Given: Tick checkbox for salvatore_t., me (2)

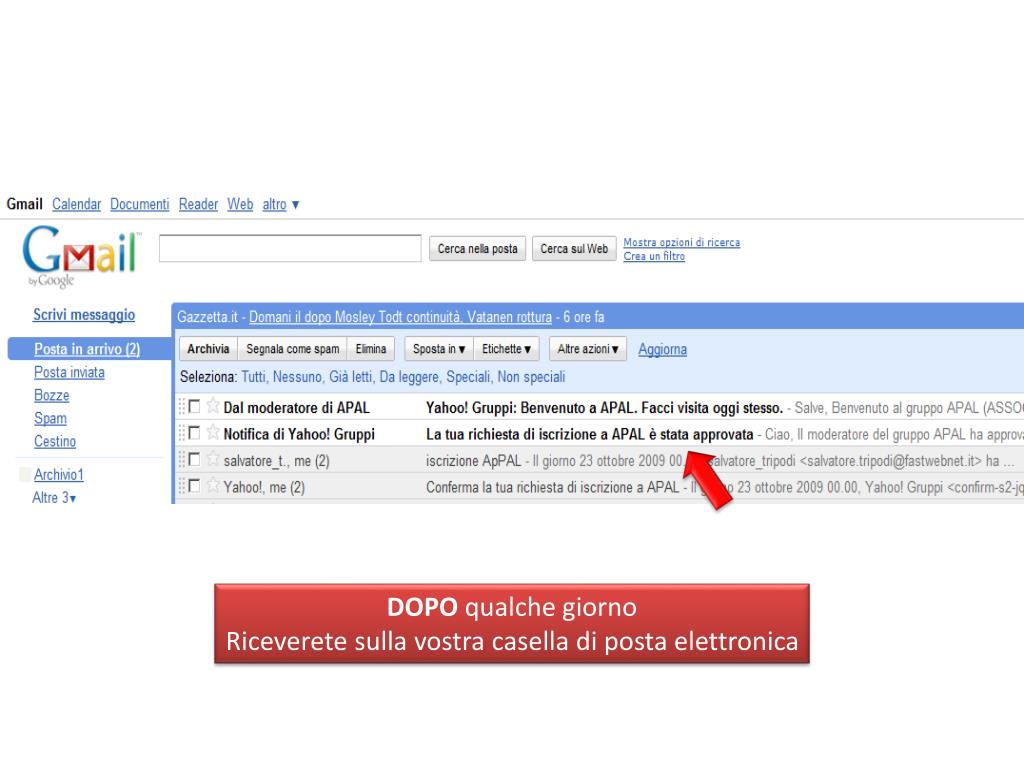Looking at the screenshot, I should 194,460.
